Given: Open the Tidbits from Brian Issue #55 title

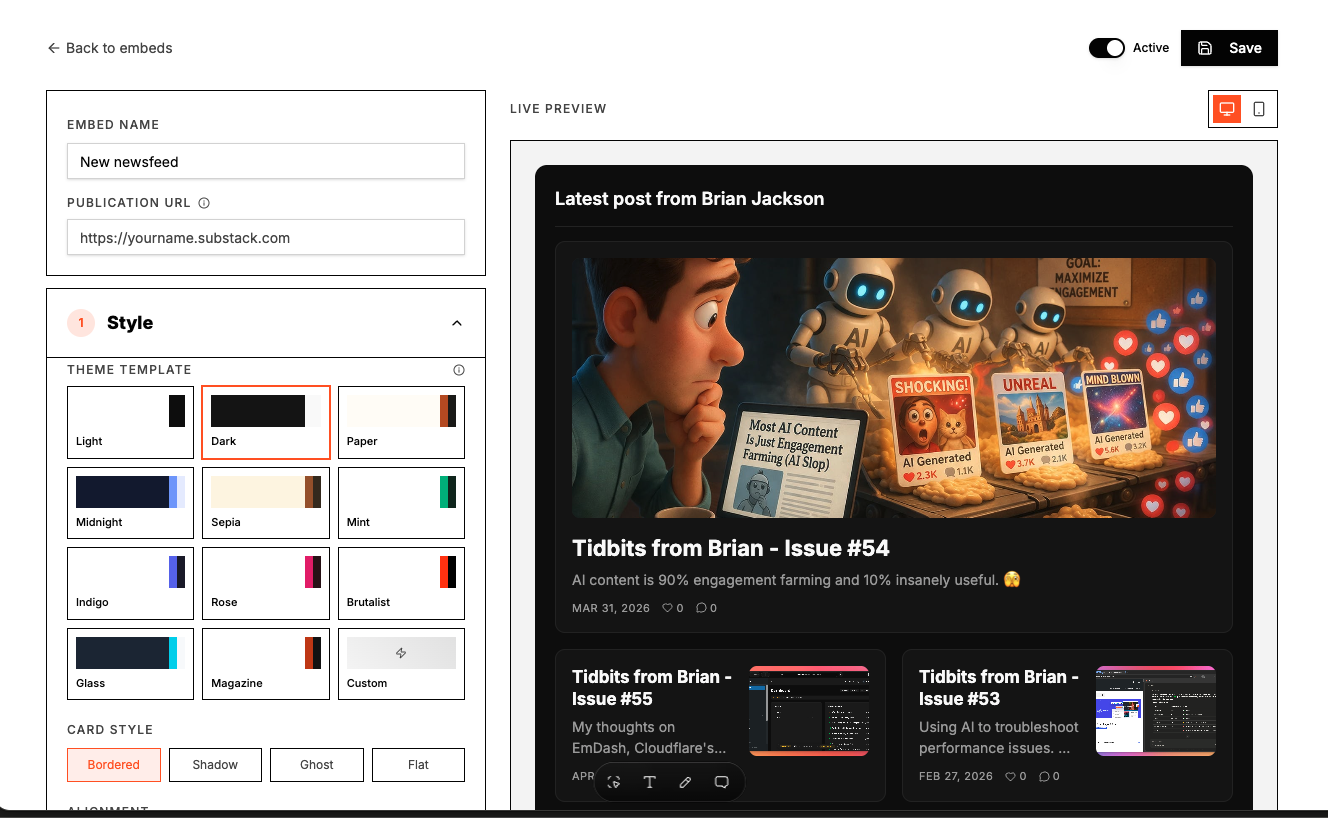Looking at the screenshot, I should coord(652,688).
